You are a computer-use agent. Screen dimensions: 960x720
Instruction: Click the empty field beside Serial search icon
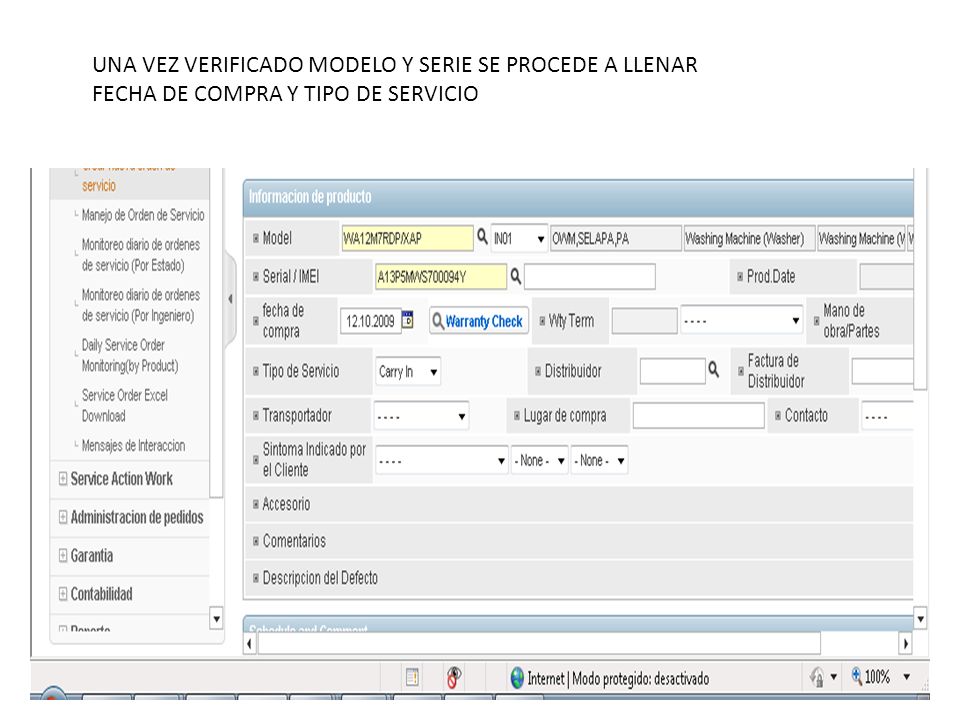pyautogui.click(x=590, y=277)
